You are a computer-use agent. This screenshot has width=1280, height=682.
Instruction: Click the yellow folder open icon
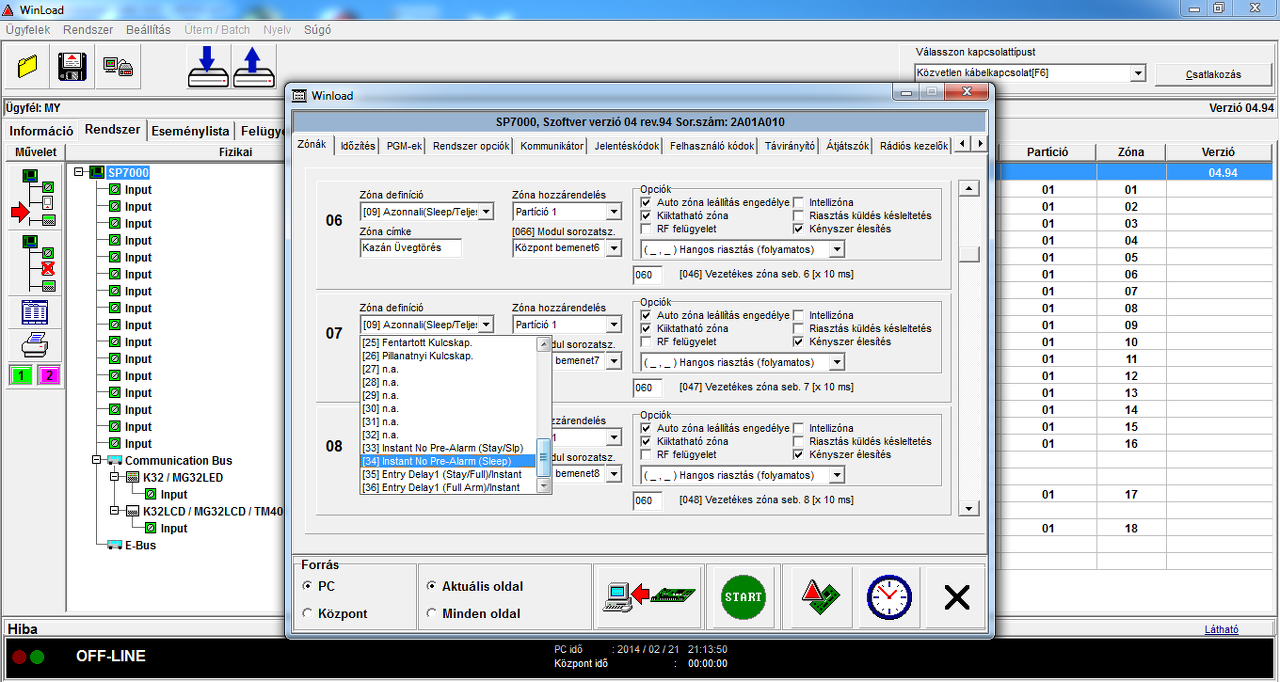tap(28, 67)
